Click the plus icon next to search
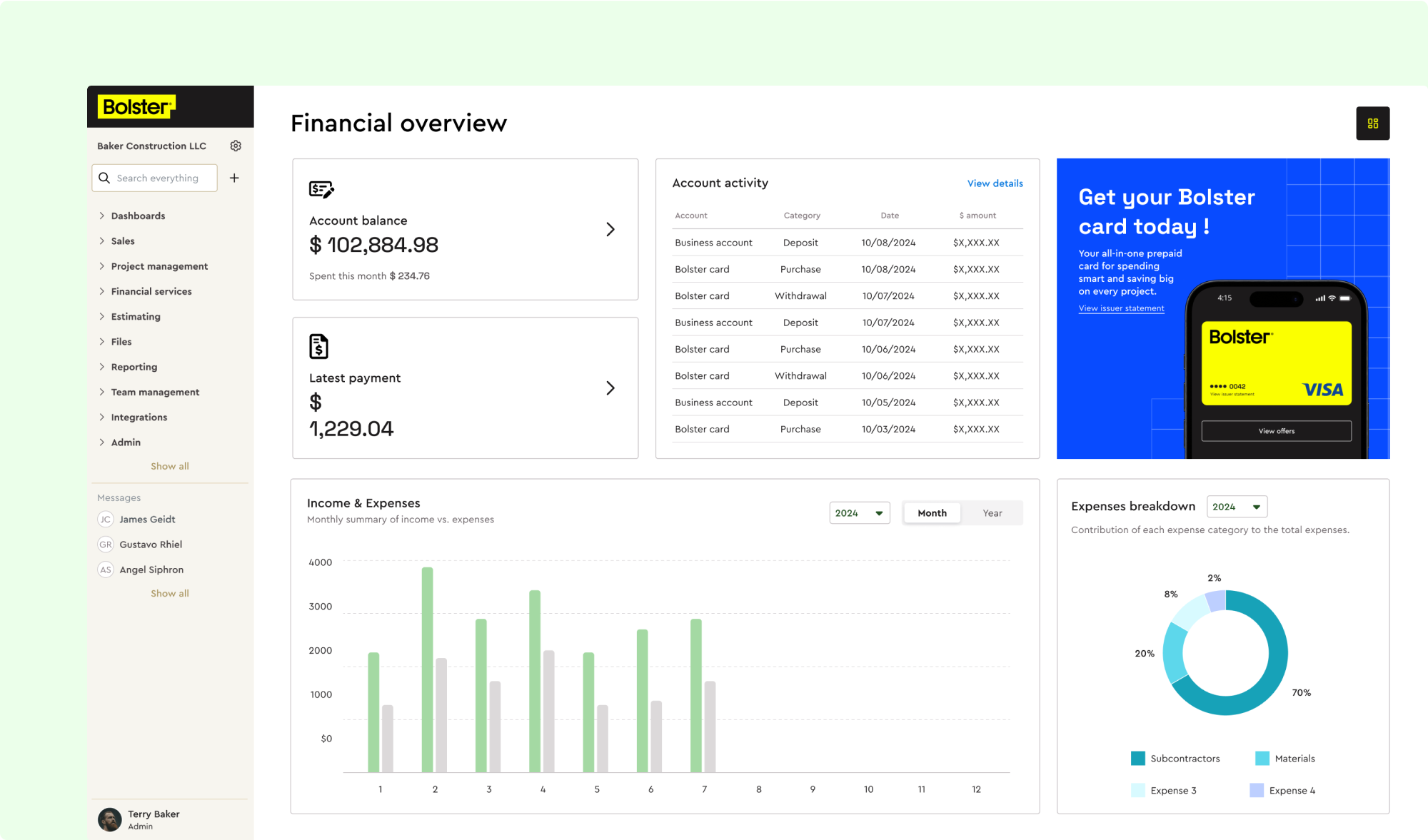 click(x=234, y=178)
